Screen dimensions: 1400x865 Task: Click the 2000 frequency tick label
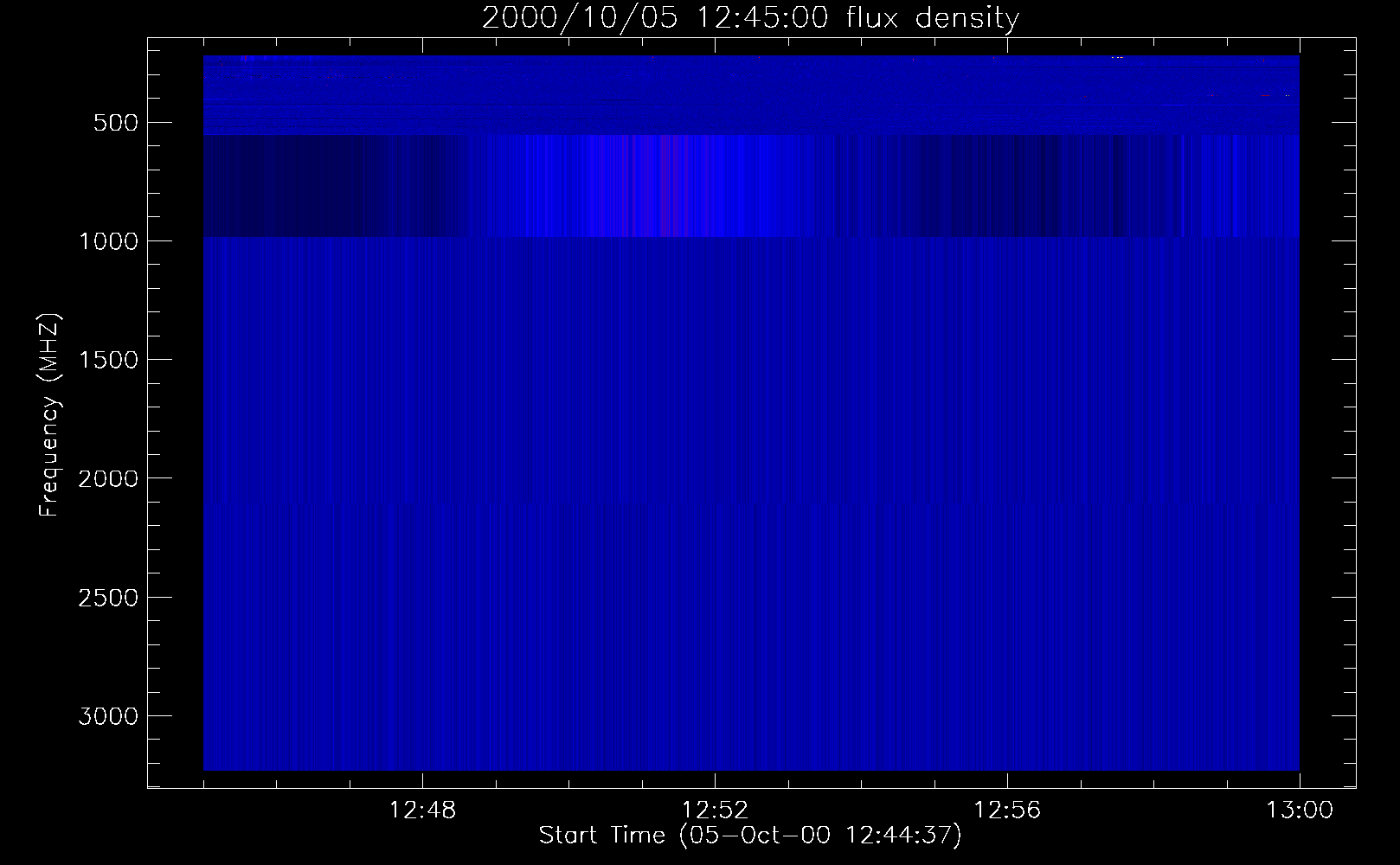tap(108, 479)
